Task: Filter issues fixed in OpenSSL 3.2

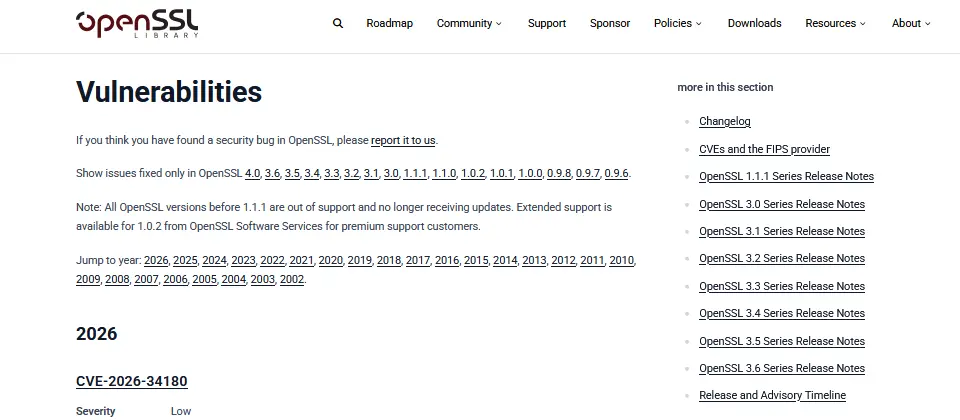Action: (351, 173)
